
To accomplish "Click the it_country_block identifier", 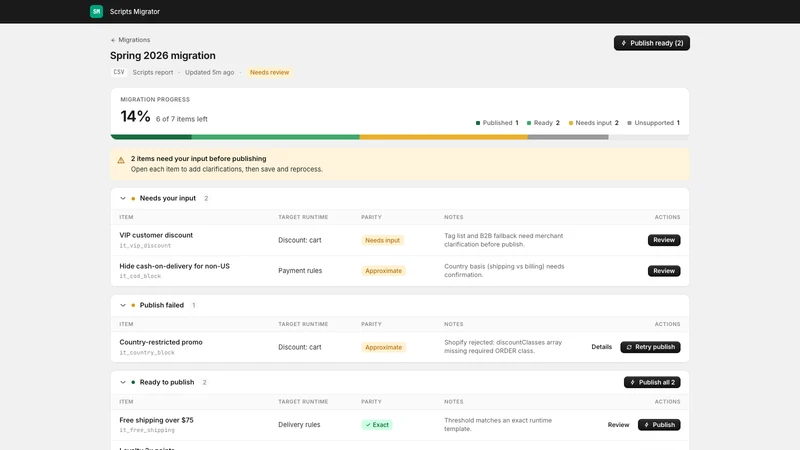I will coord(147,353).
